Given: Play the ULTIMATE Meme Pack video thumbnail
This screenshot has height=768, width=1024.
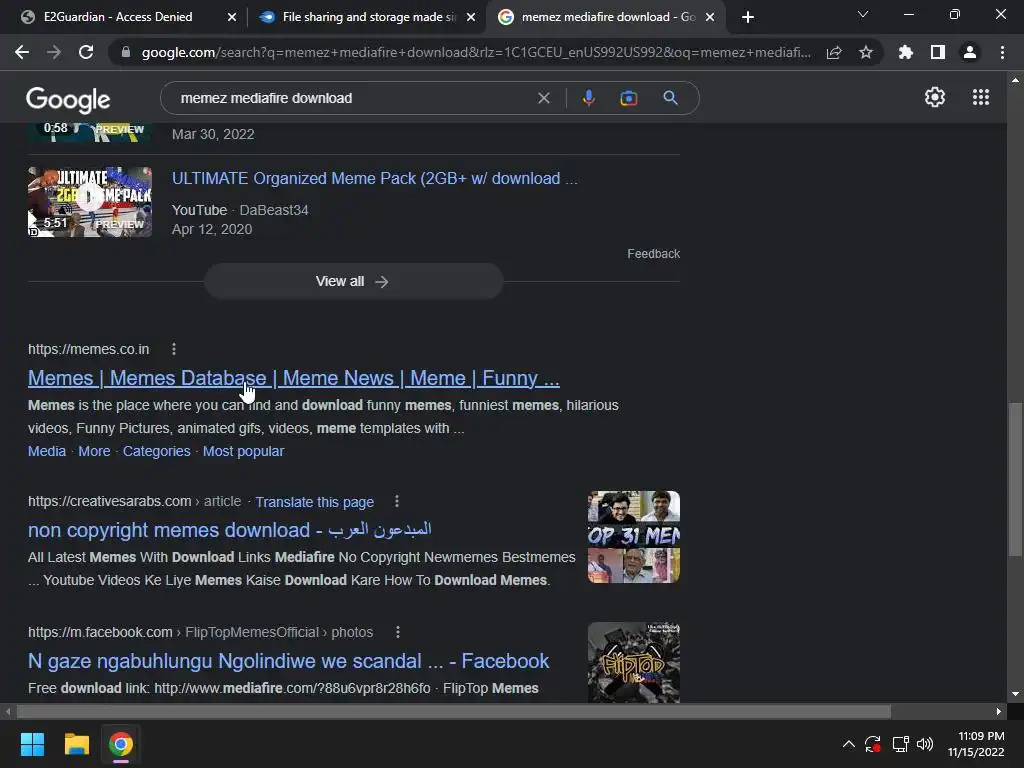Looking at the screenshot, I should pyautogui.click(x=90, y=202).
